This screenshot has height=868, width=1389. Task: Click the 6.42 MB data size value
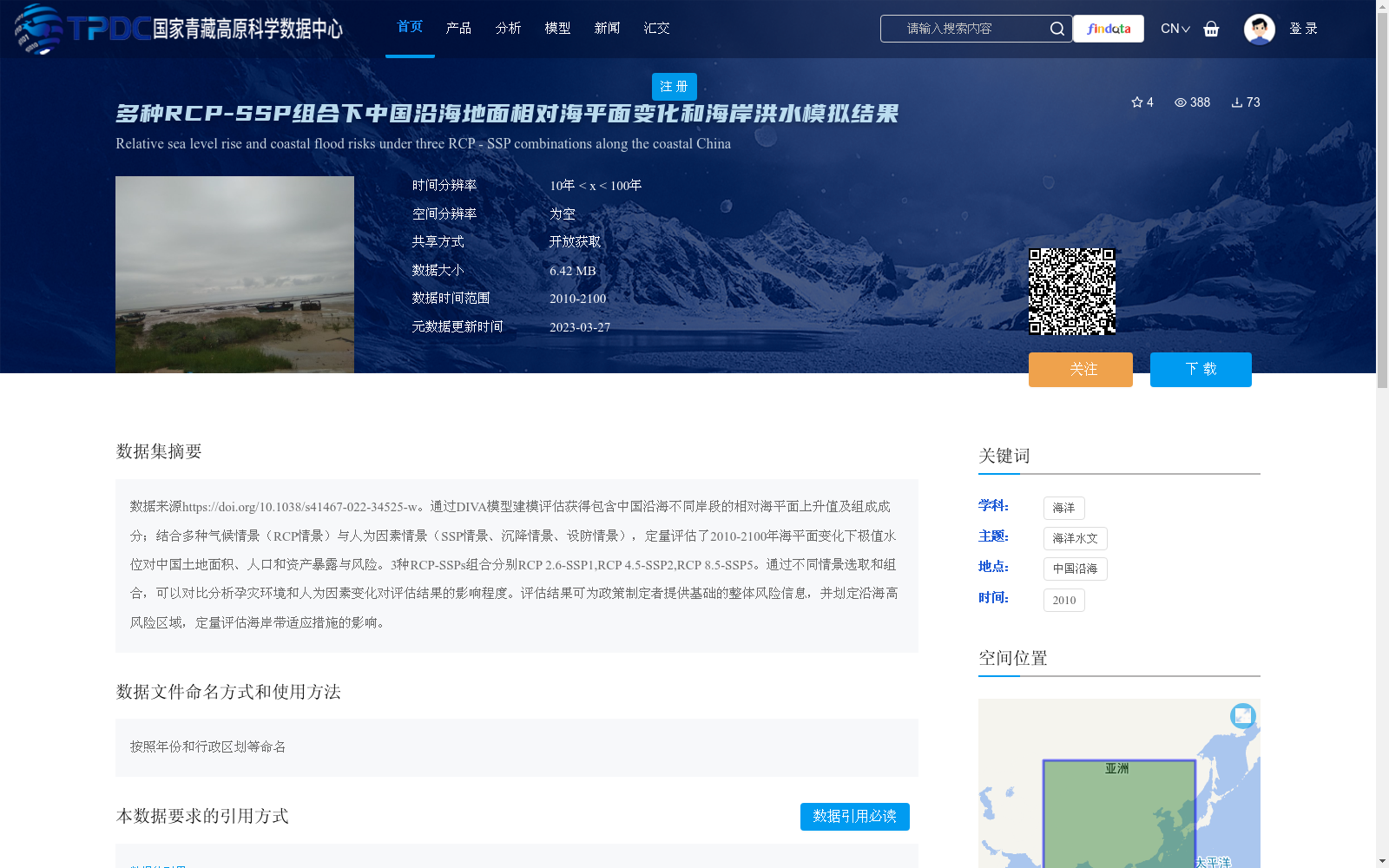pyautogui.click(x=573, y=271)
